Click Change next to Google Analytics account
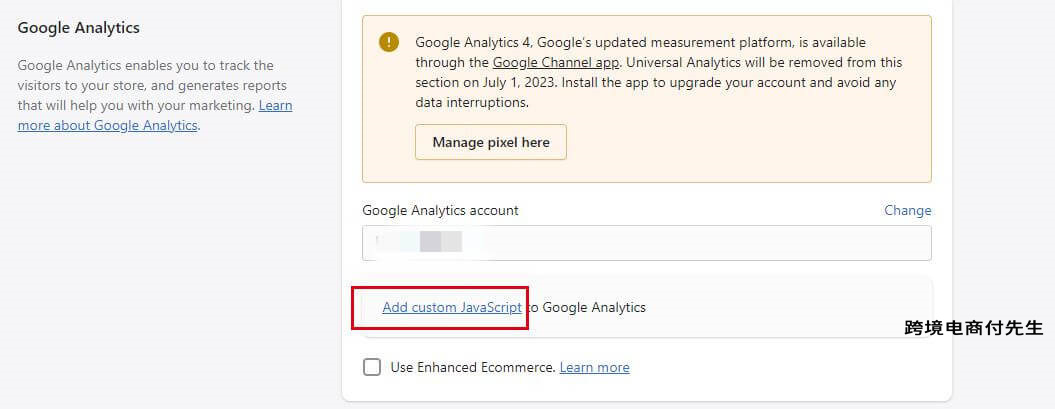The height and width of the screenshot is (409, 1055). pyautogui.click(x=907, y=210)
